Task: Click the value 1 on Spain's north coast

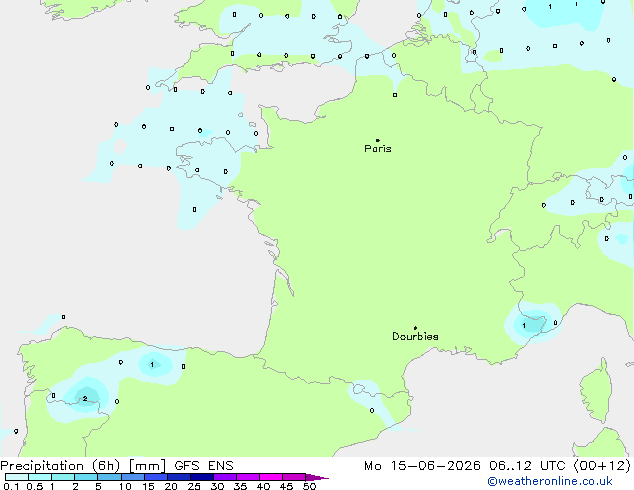Action: (152, 365)
